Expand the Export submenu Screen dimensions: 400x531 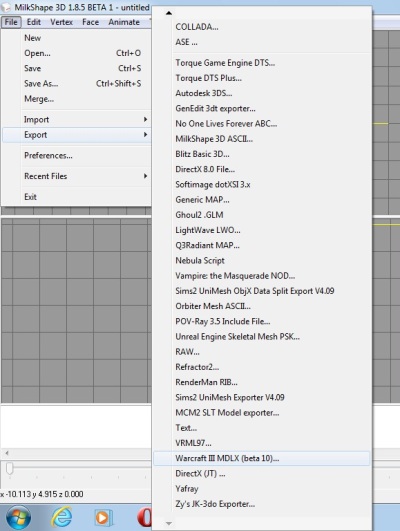[77, 135]
